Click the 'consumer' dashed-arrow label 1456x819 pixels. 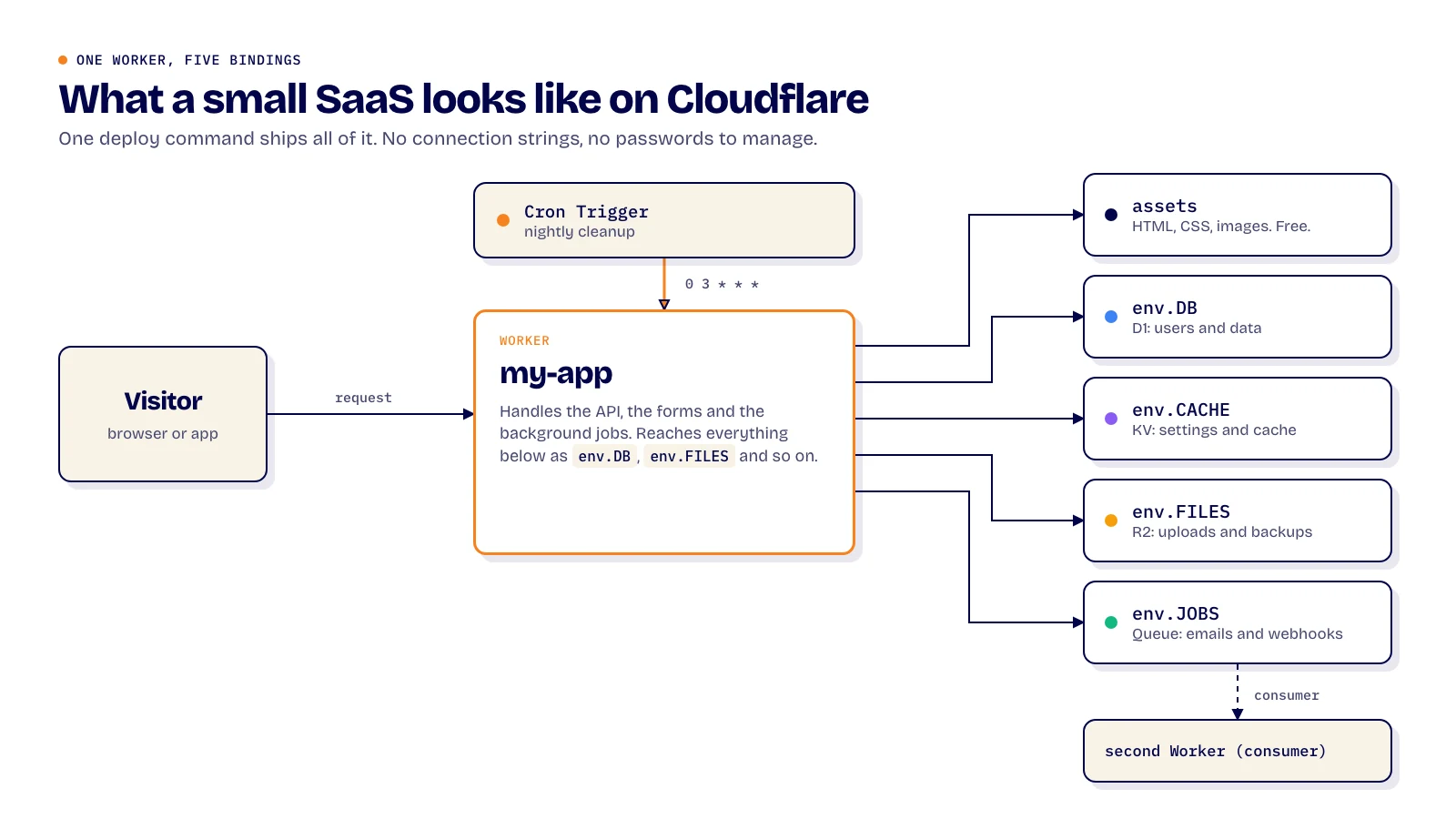pyautogui.click(x=1286, y=695)
